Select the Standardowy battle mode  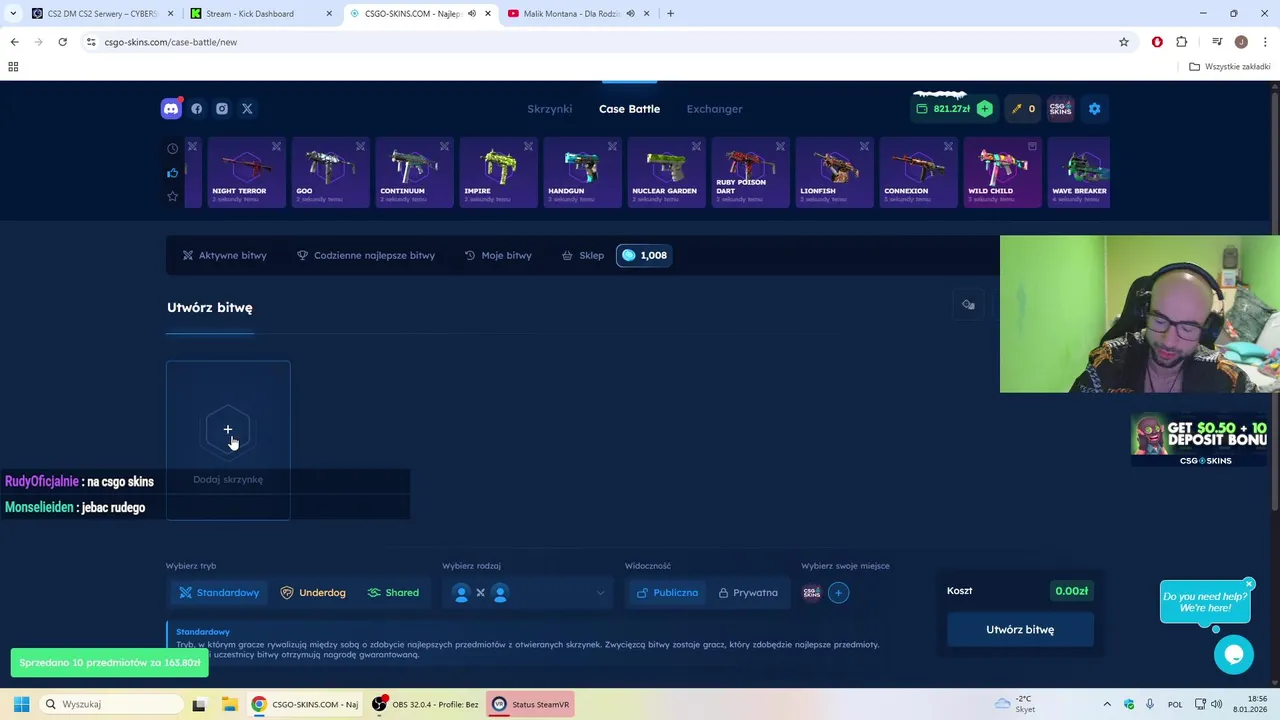point(219,593)
